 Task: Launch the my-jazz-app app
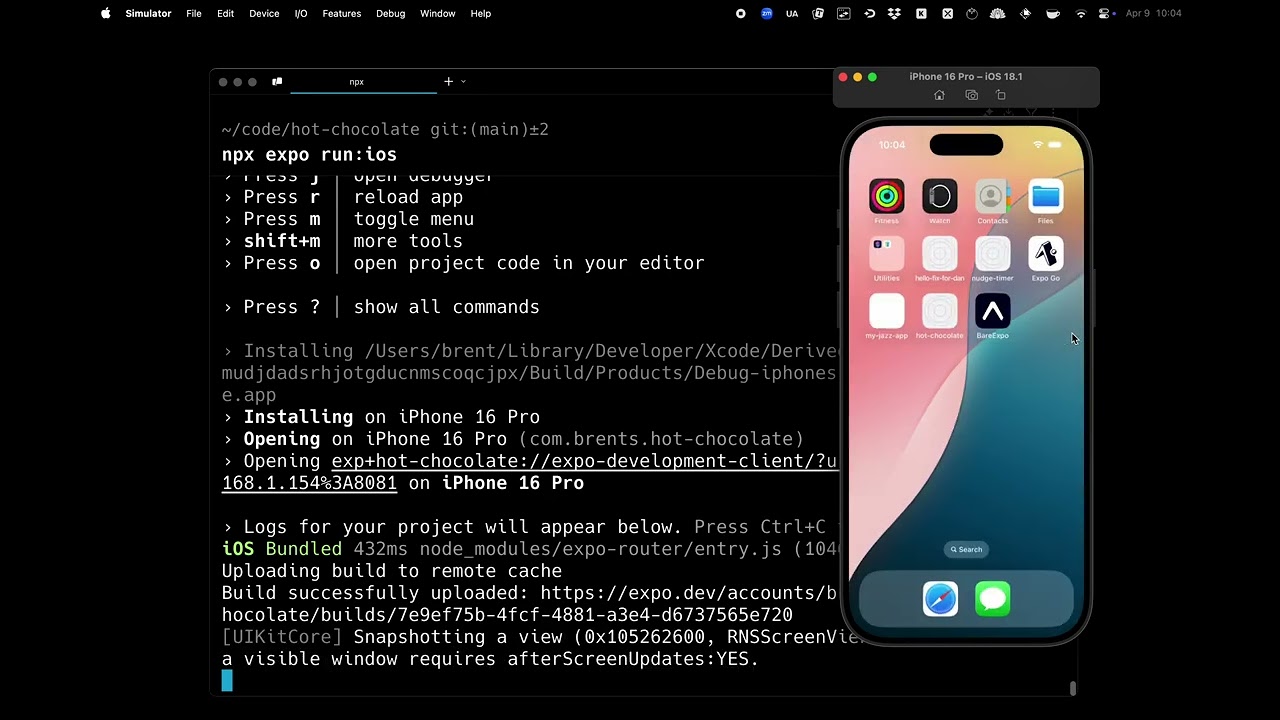click(x=886, y=311)
